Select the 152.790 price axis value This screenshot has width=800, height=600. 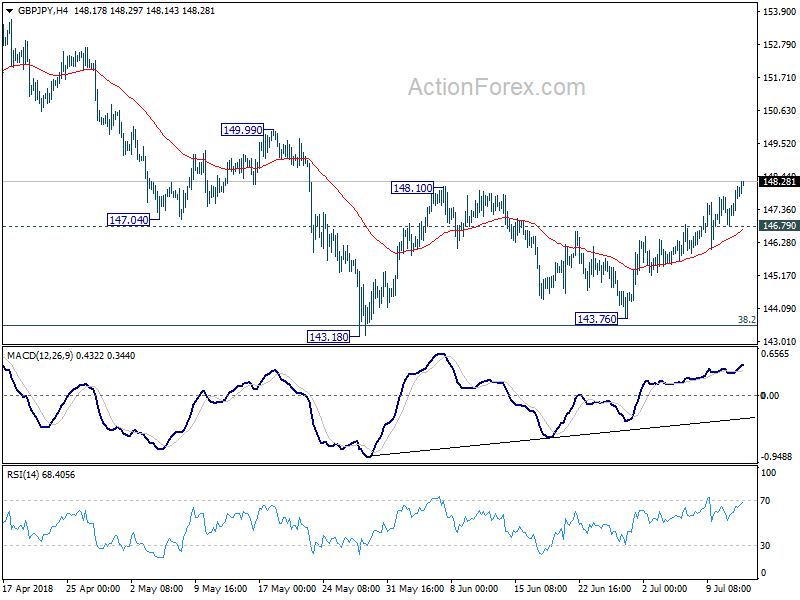pos(779,44)
